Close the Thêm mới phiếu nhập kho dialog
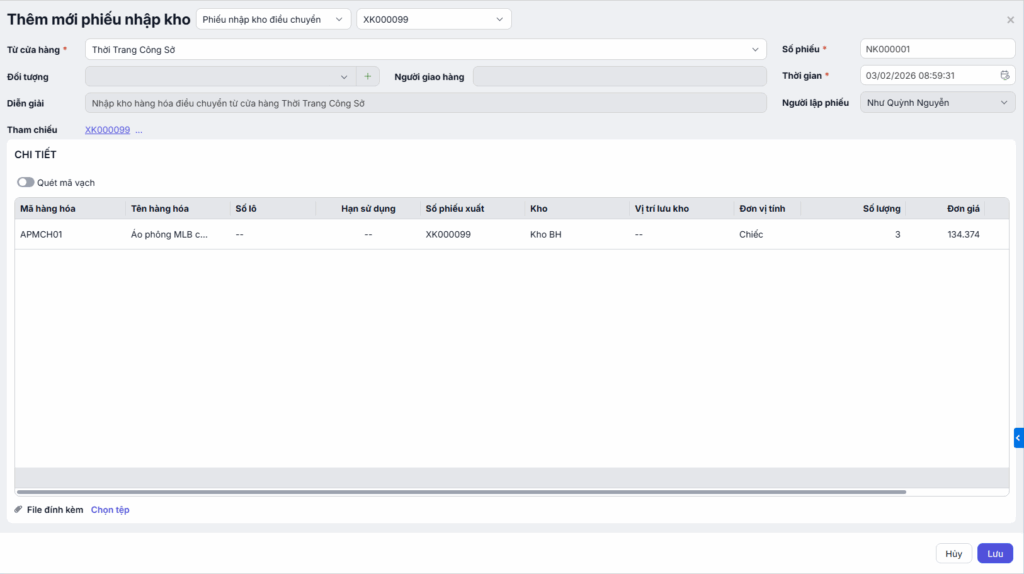The image size is (1024, 574). [x=1010, y=20]
